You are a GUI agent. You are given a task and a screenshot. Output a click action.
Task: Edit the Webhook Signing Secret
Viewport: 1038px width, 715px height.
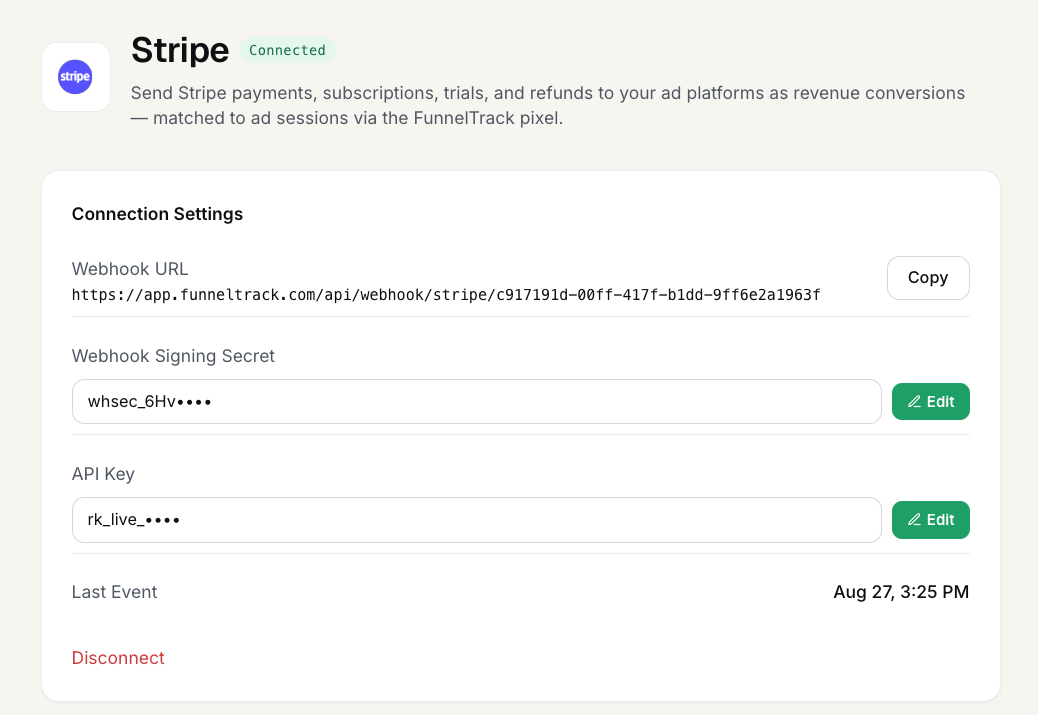pos(930,402)
